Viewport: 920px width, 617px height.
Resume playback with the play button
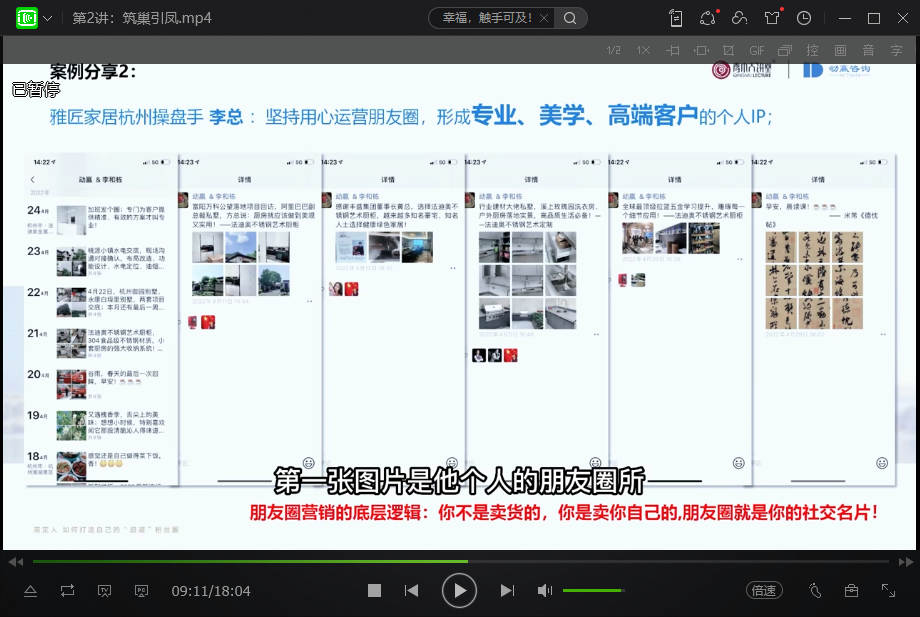[x=459, y=591]
